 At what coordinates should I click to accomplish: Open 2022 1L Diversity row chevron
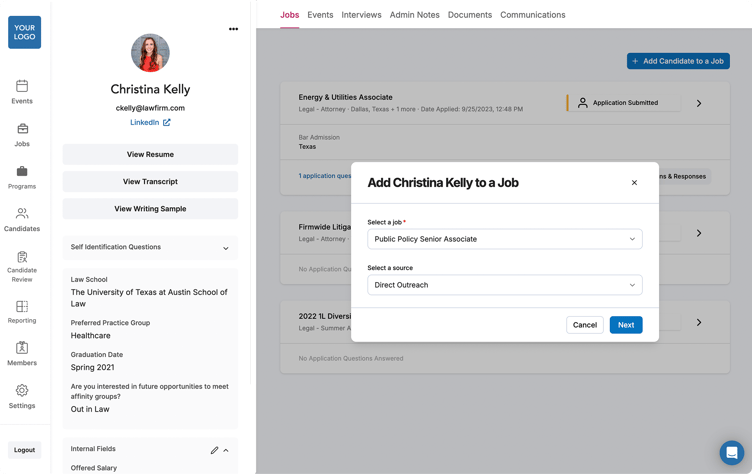699,322
